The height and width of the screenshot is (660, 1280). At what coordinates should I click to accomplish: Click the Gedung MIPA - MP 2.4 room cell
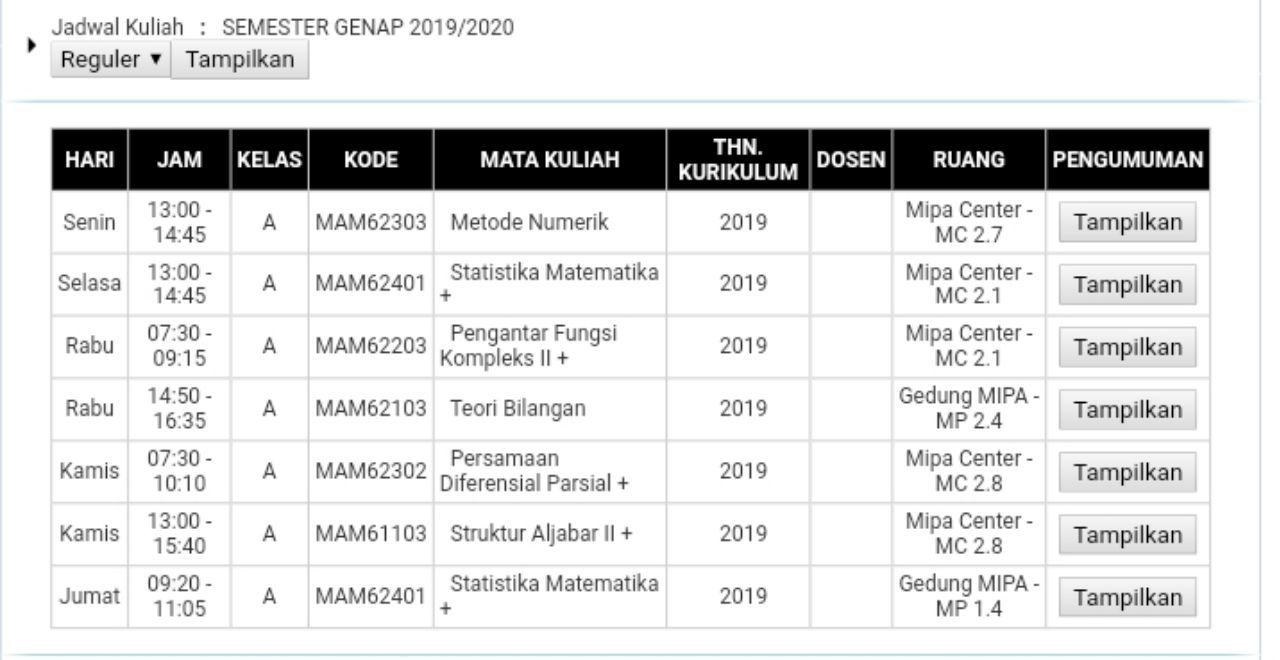(x=969, y=409)
